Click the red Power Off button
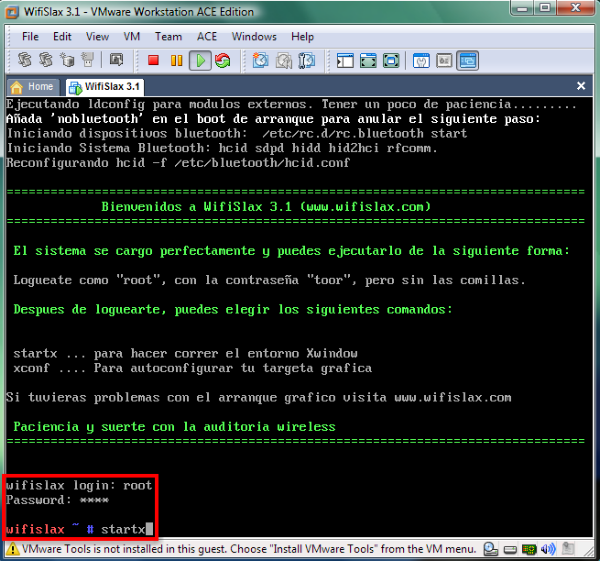Viewport: 600px width, 561px height. 153,61
